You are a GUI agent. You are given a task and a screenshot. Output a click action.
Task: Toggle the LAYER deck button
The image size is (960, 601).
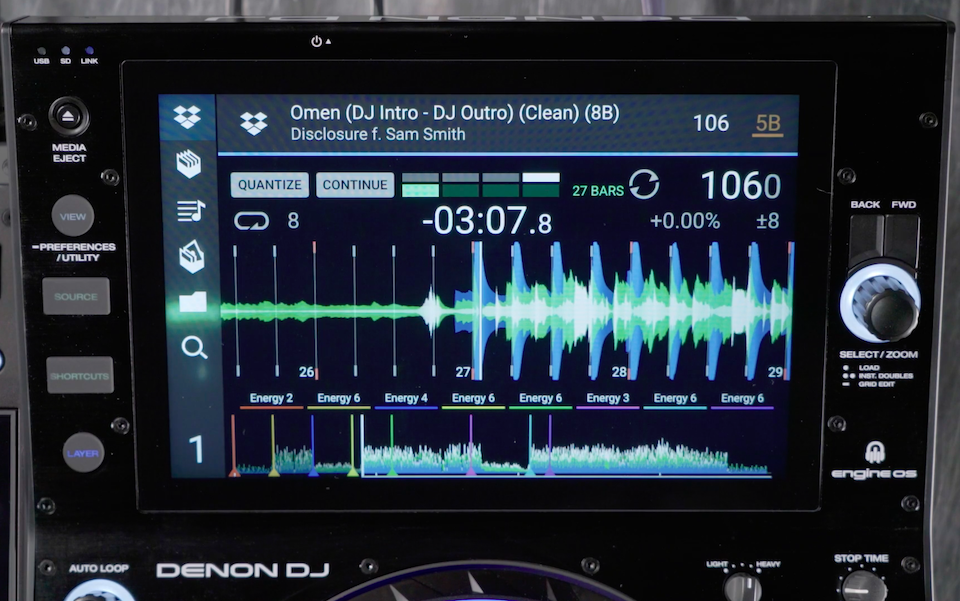pyautogui.click(x=83, y=453)
